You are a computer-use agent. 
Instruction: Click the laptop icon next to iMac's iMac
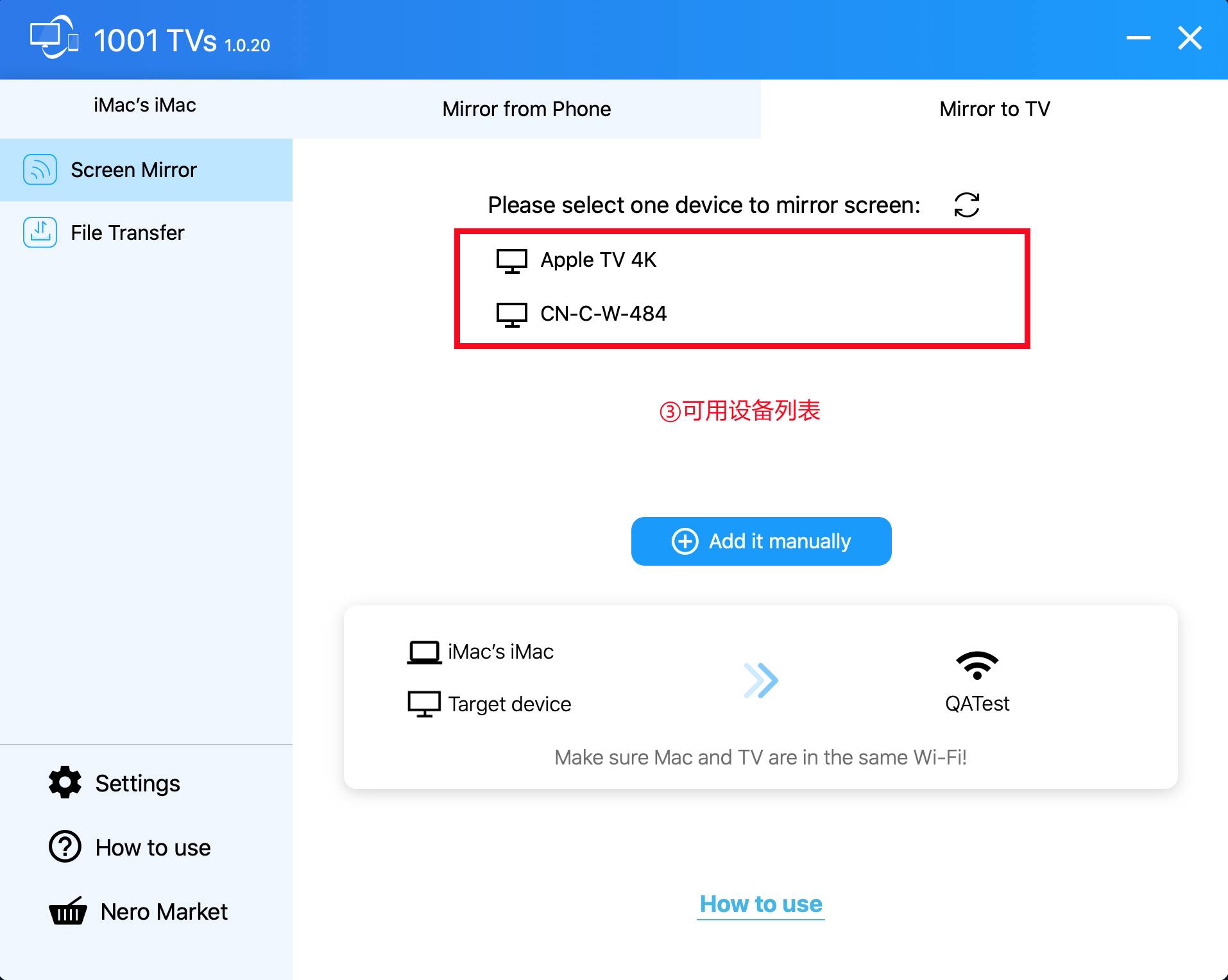point(424,652)
